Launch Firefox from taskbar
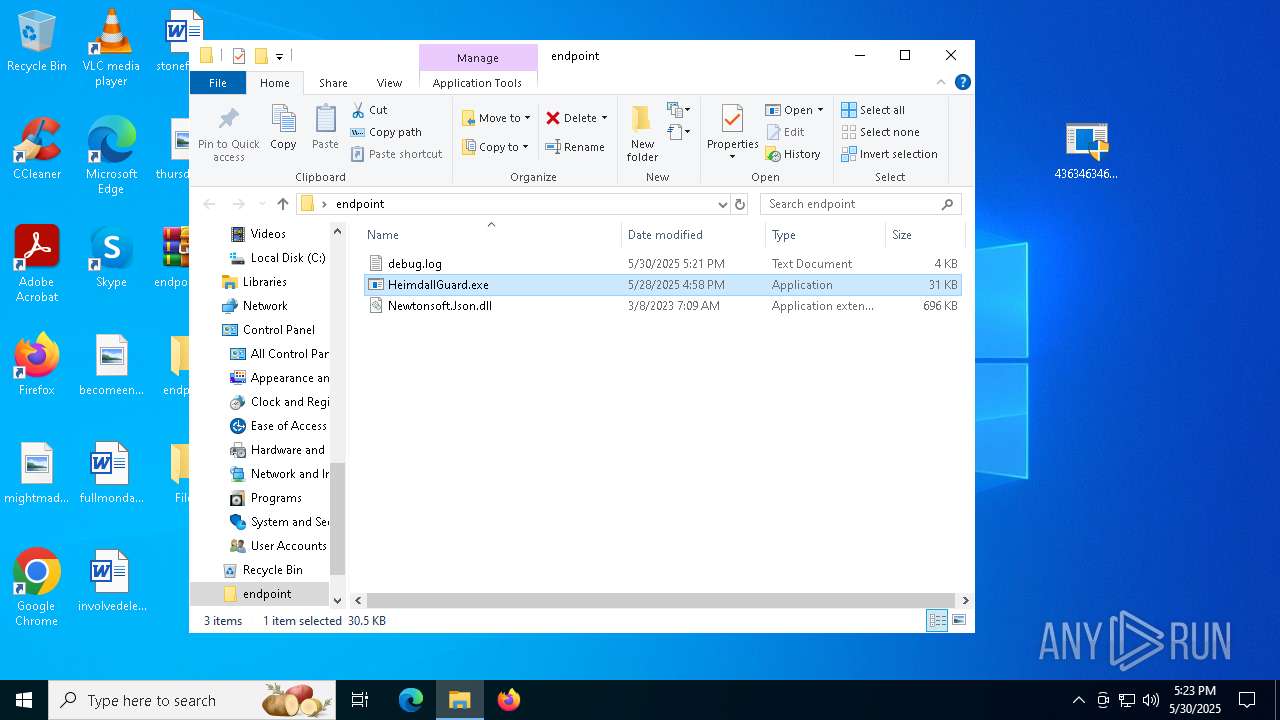The width and height of the screenshot is (1280, 720). pos(509,700)
